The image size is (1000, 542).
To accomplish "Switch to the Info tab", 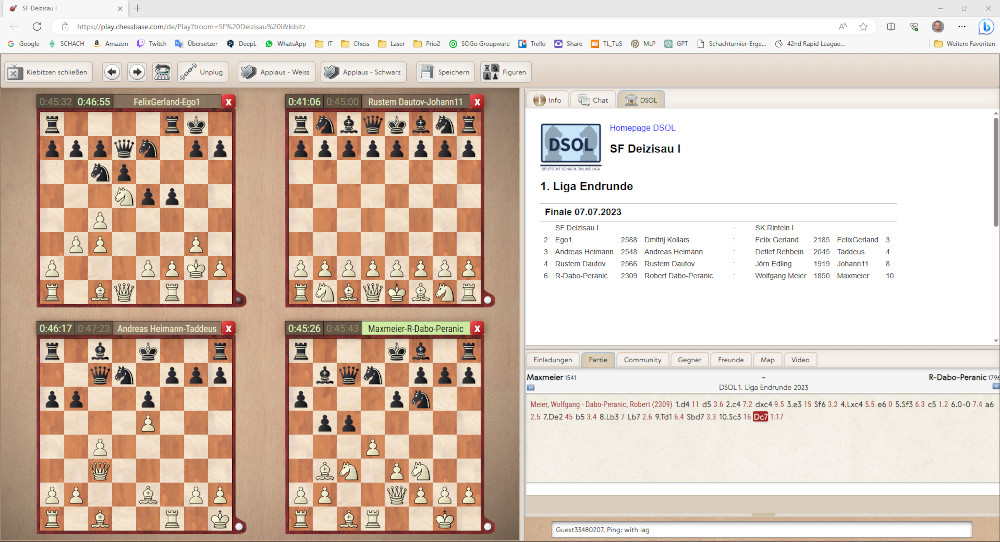I will (x=547, y=100).
